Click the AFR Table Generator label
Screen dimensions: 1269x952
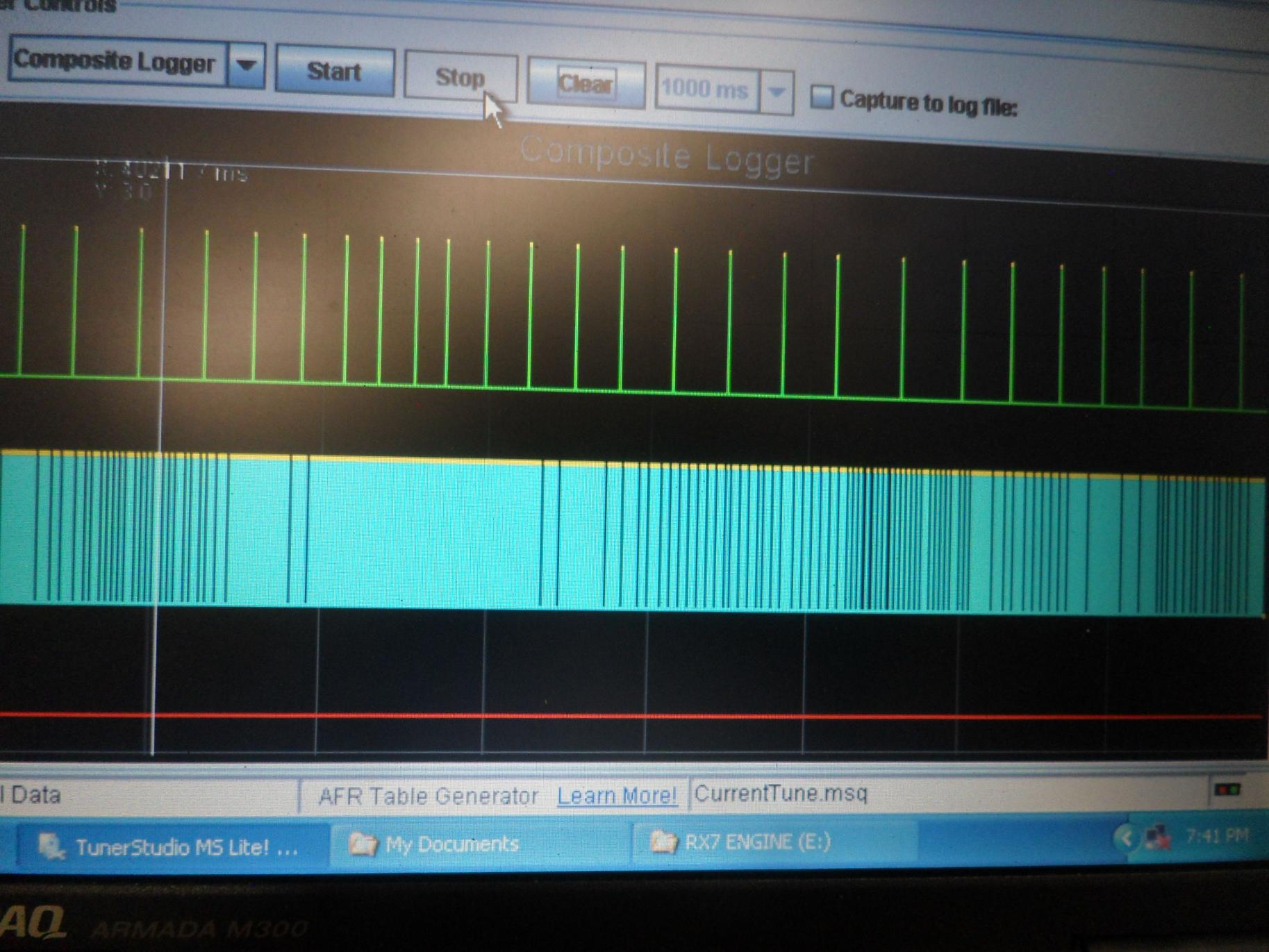(x=428, y=796)
